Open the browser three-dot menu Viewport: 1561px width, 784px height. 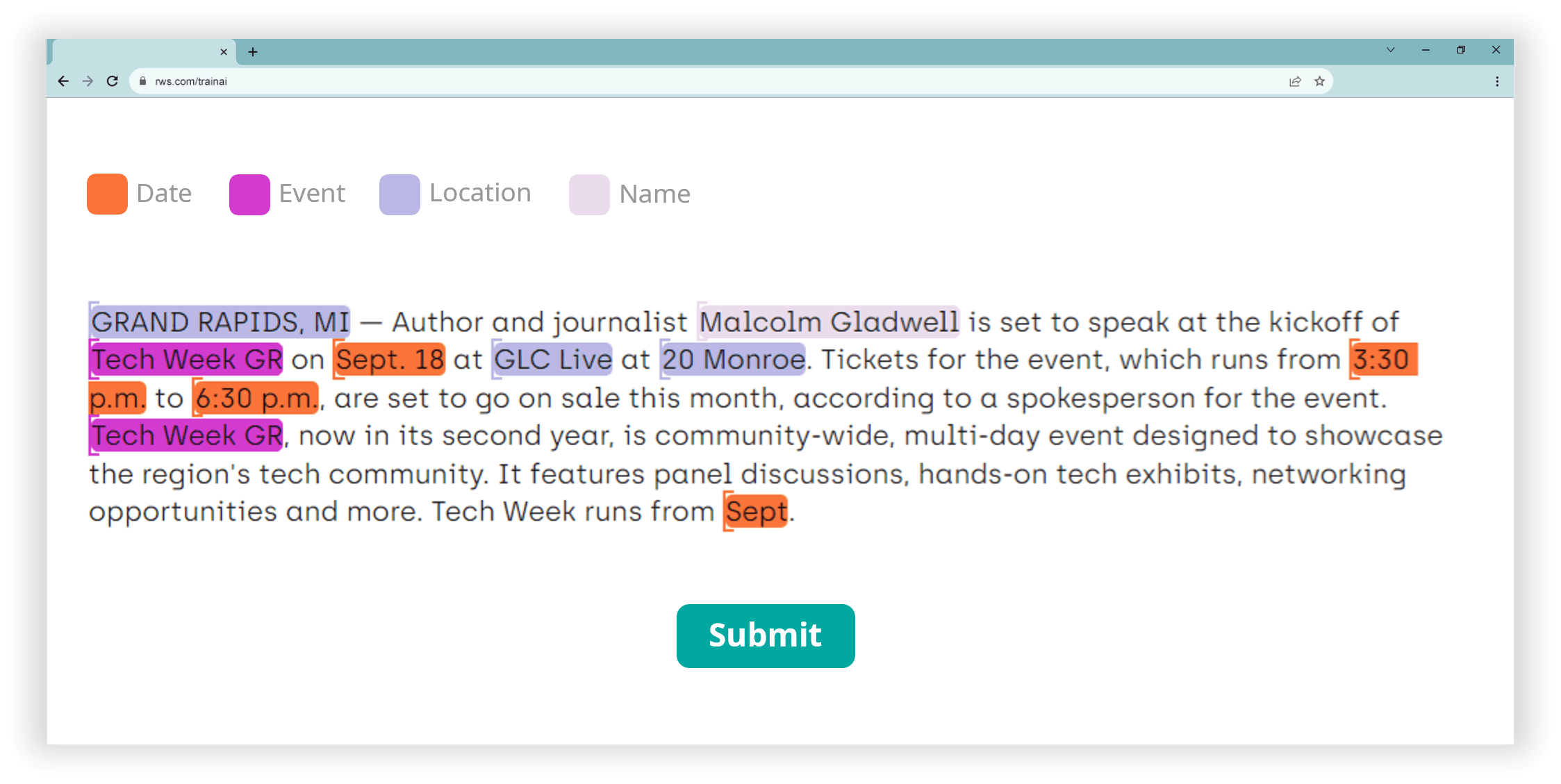1497,81
